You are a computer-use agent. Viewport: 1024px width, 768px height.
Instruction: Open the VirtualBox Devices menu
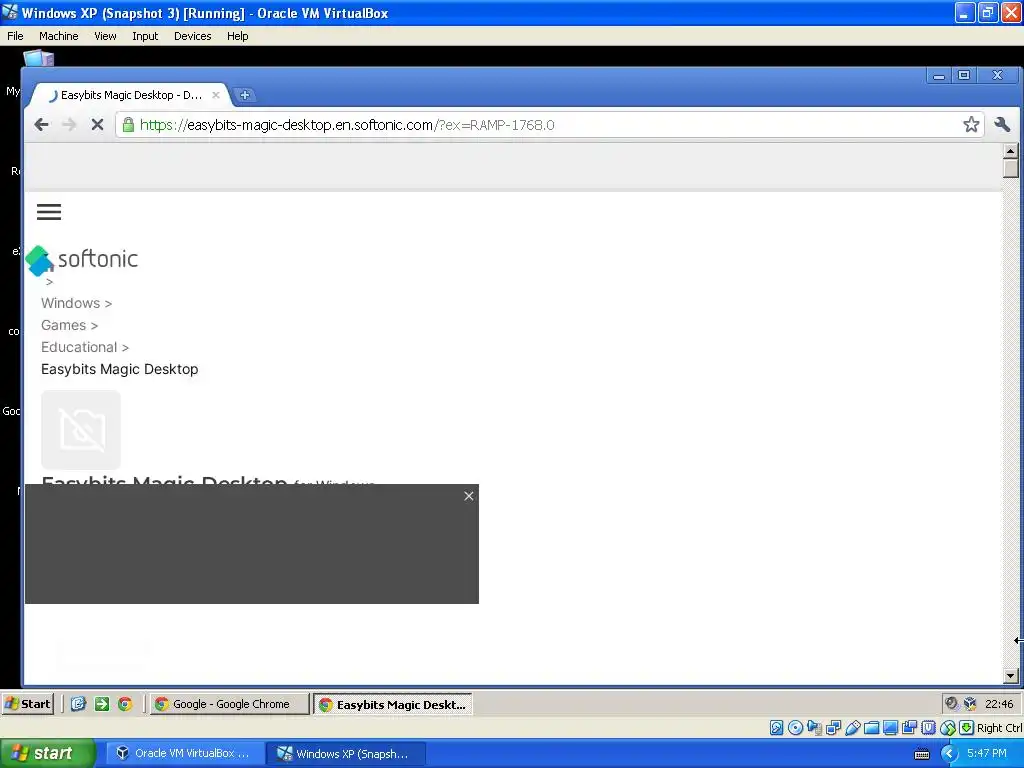tap(193, 36)
